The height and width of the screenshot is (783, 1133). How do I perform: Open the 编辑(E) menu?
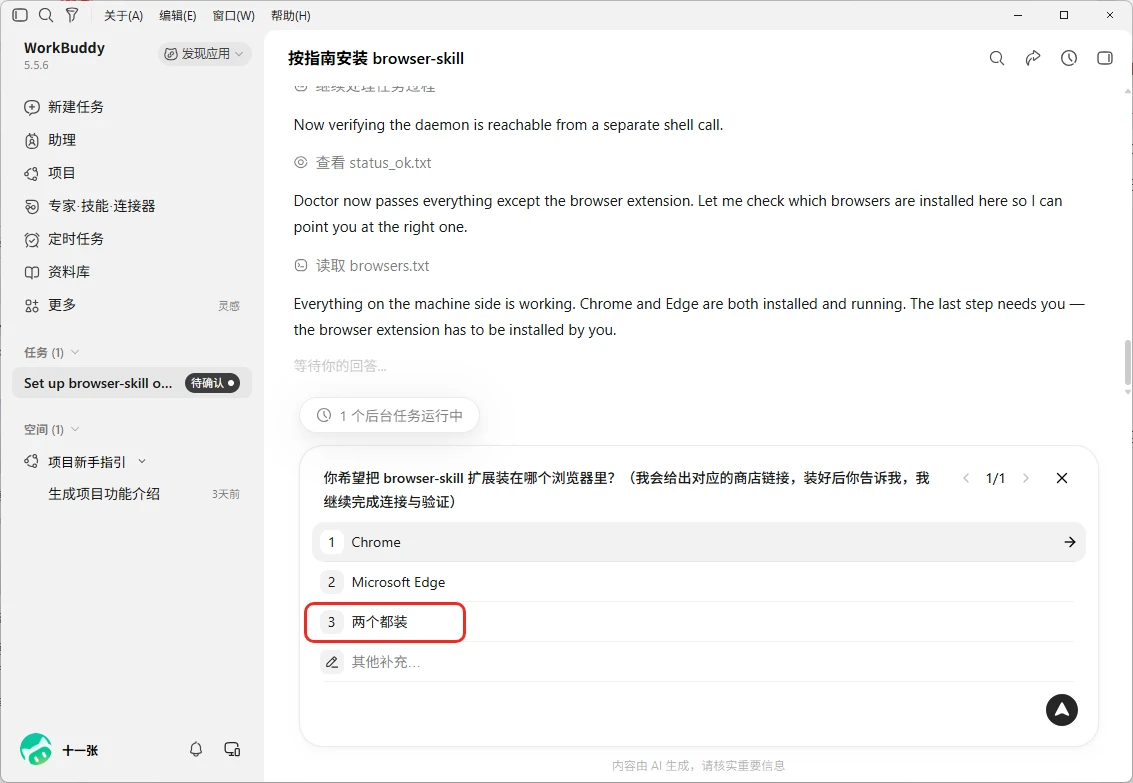click(x=178, y=15)
